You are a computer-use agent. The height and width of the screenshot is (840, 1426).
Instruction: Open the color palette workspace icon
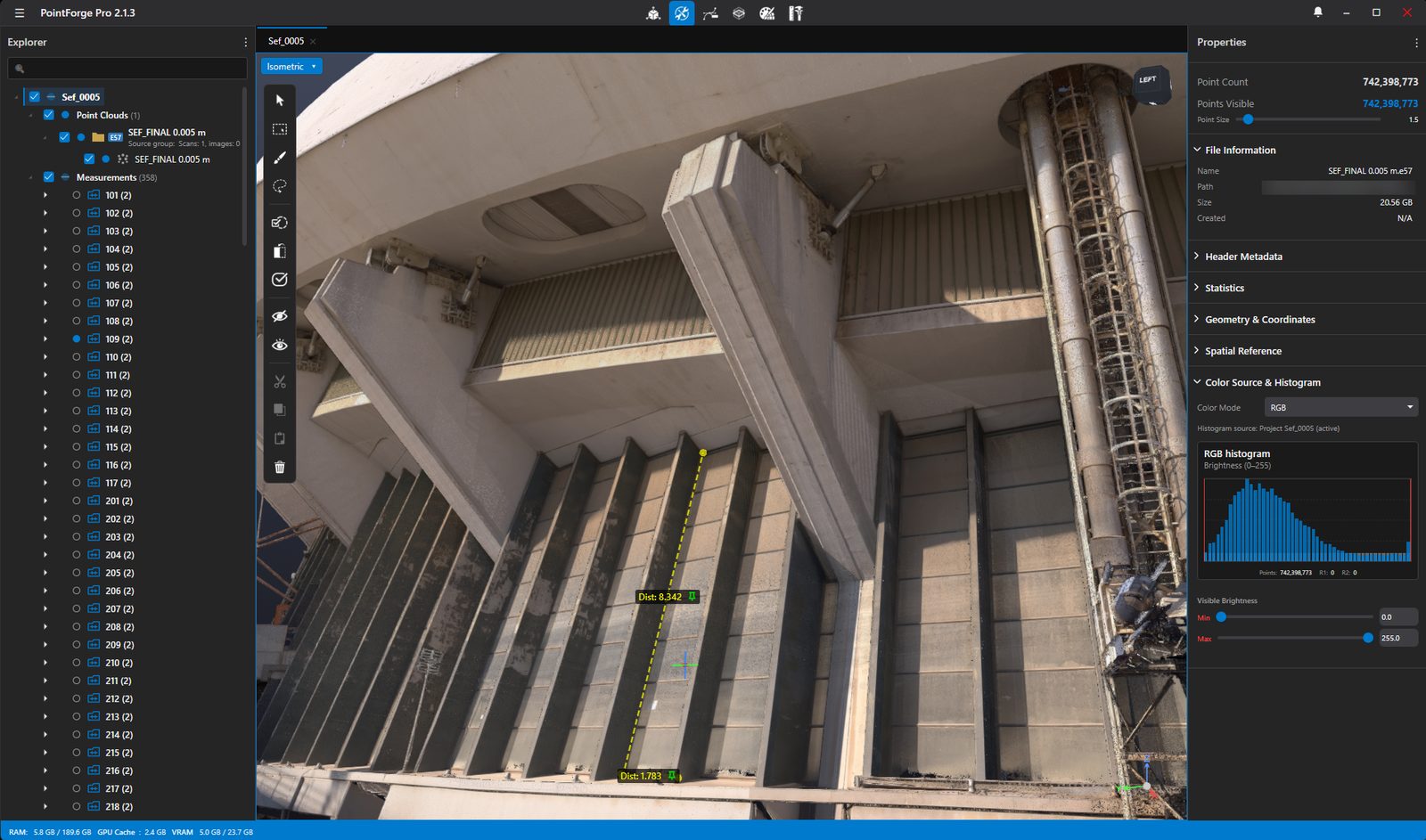pos(767,13)
